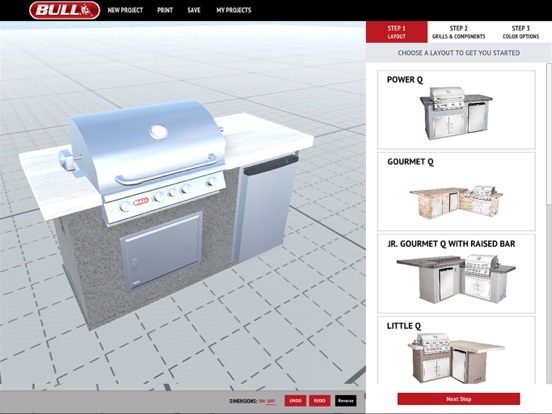The width and height of the screenshot is (552, 414).
Task: Undo the last action
Action: (295, 401)
